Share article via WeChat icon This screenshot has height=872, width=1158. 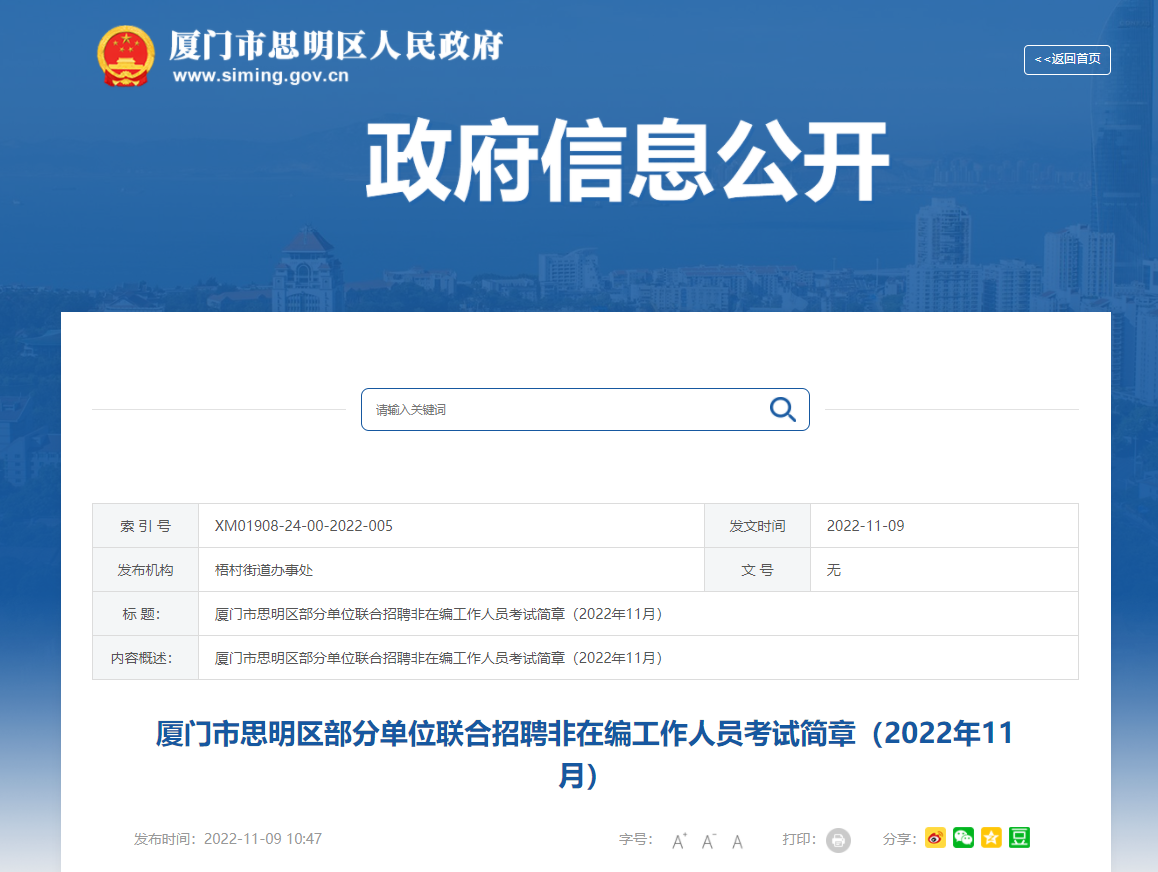963,838
